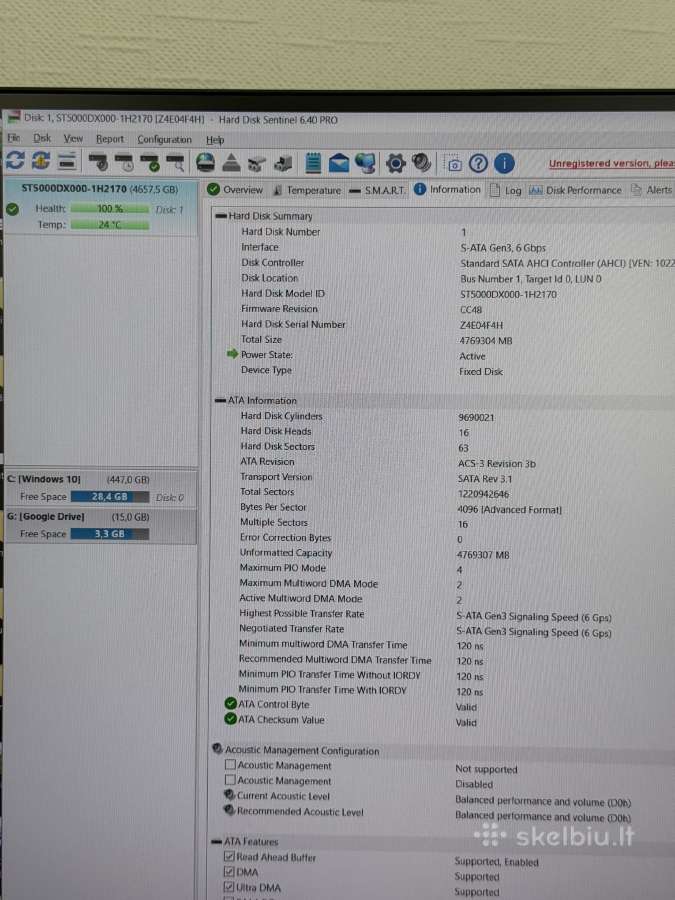675x900 pixels.
Task: Open the Disk Performance tab
Action: [x=575, y=190]
